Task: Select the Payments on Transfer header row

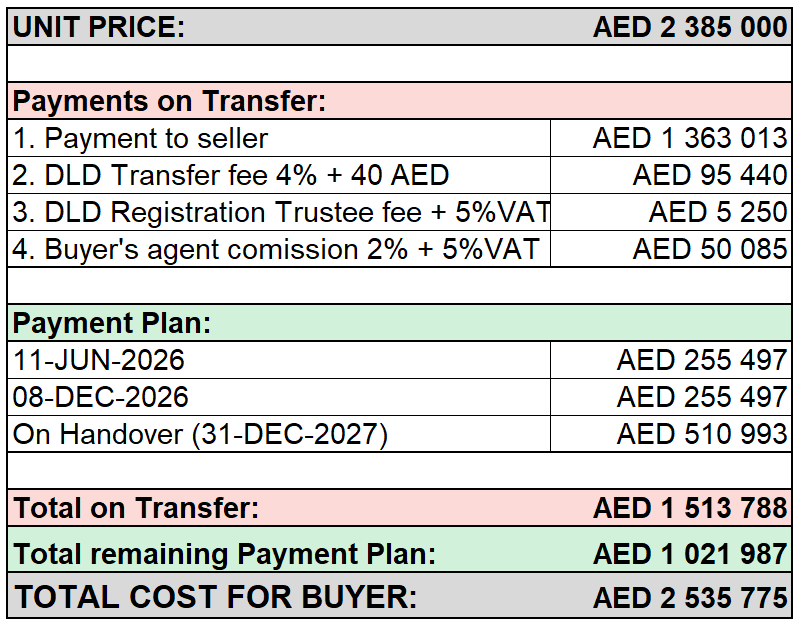Action: 400,101
